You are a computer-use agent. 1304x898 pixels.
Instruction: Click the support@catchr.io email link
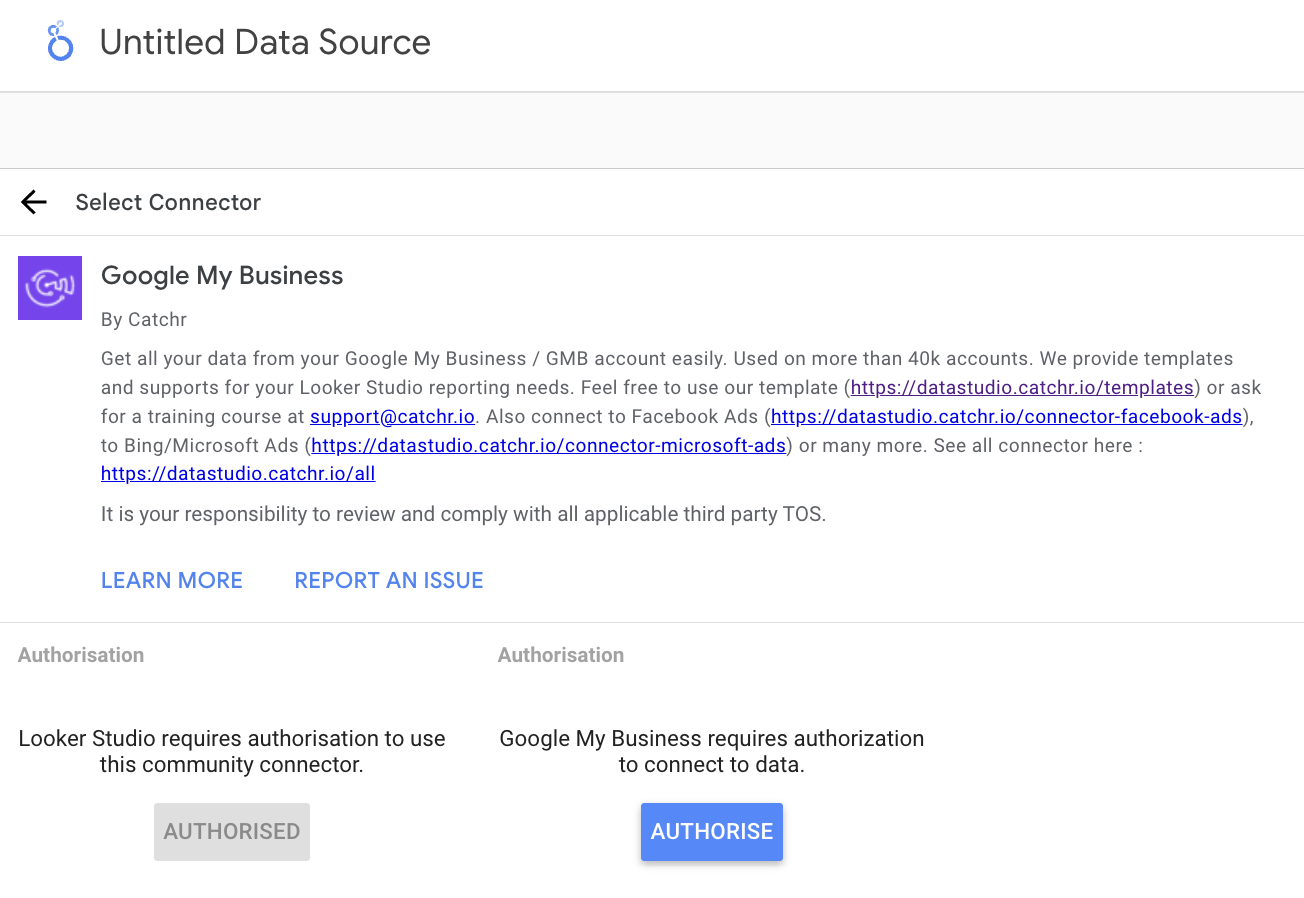[392, 416]
